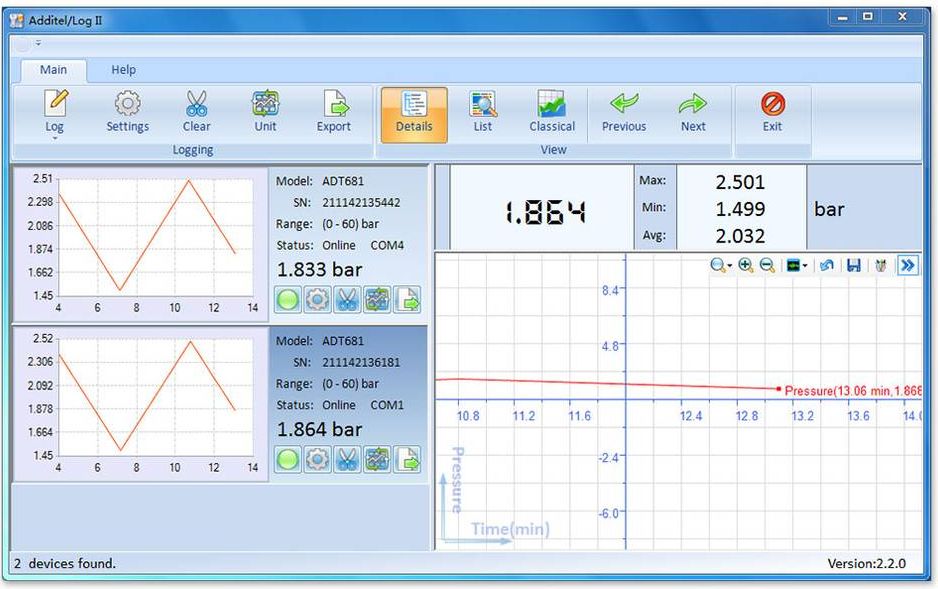The height and width of the screenshot is (589, 938).
Task: Switch to List view
Action: click(483, 111)
